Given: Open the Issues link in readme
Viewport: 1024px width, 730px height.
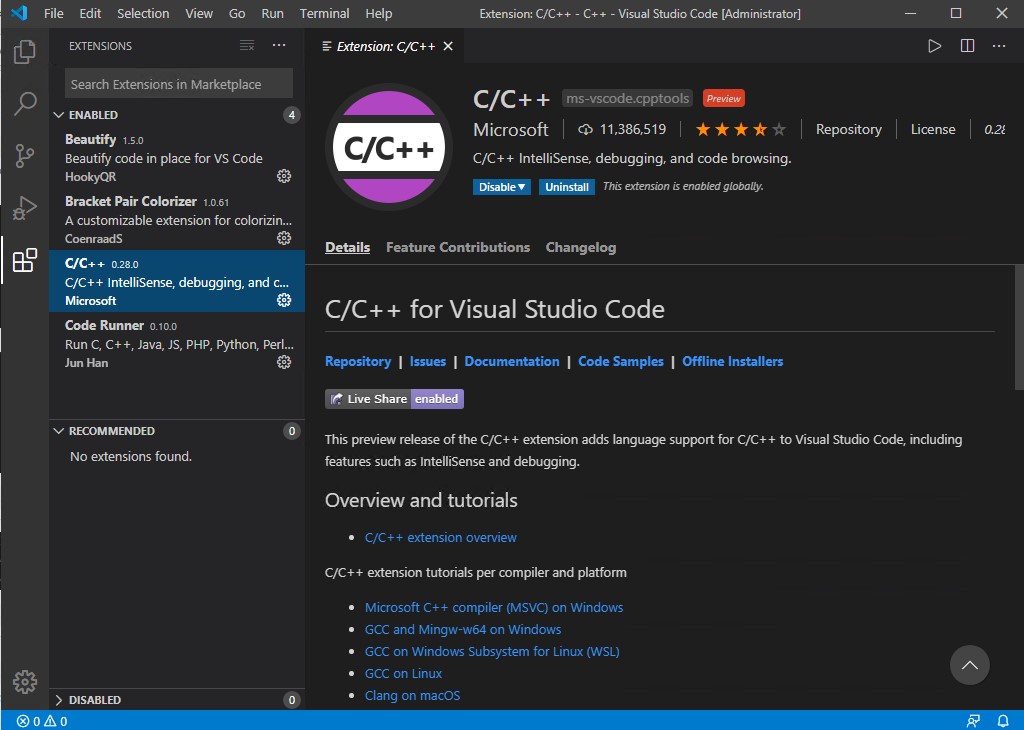Looking at the screenshot, I should [x=428, y=361].
